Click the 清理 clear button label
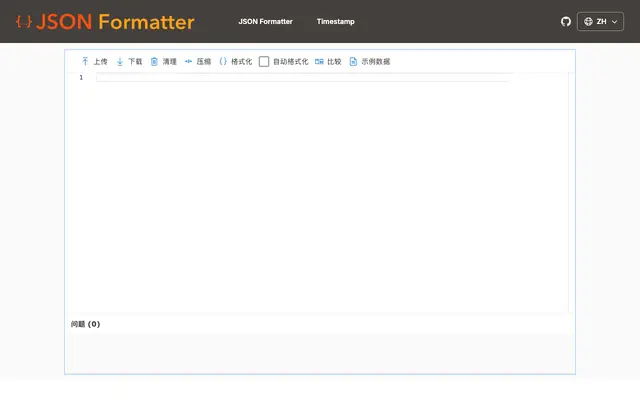 click(x=169, y=62)
